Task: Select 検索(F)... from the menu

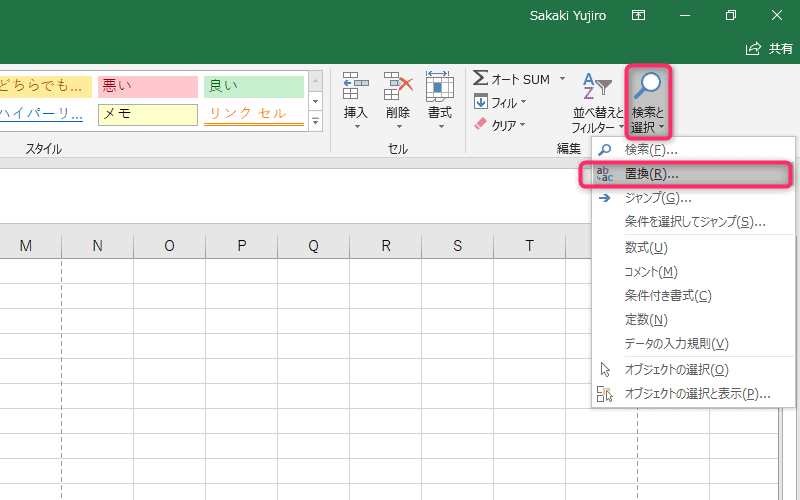Action: (693, 149)
